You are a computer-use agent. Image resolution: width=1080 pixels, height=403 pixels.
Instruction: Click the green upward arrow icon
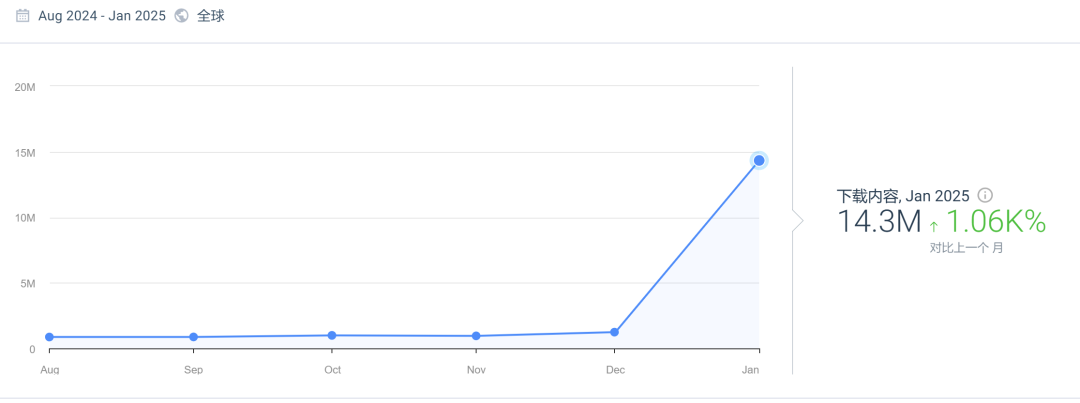[934, 226]
